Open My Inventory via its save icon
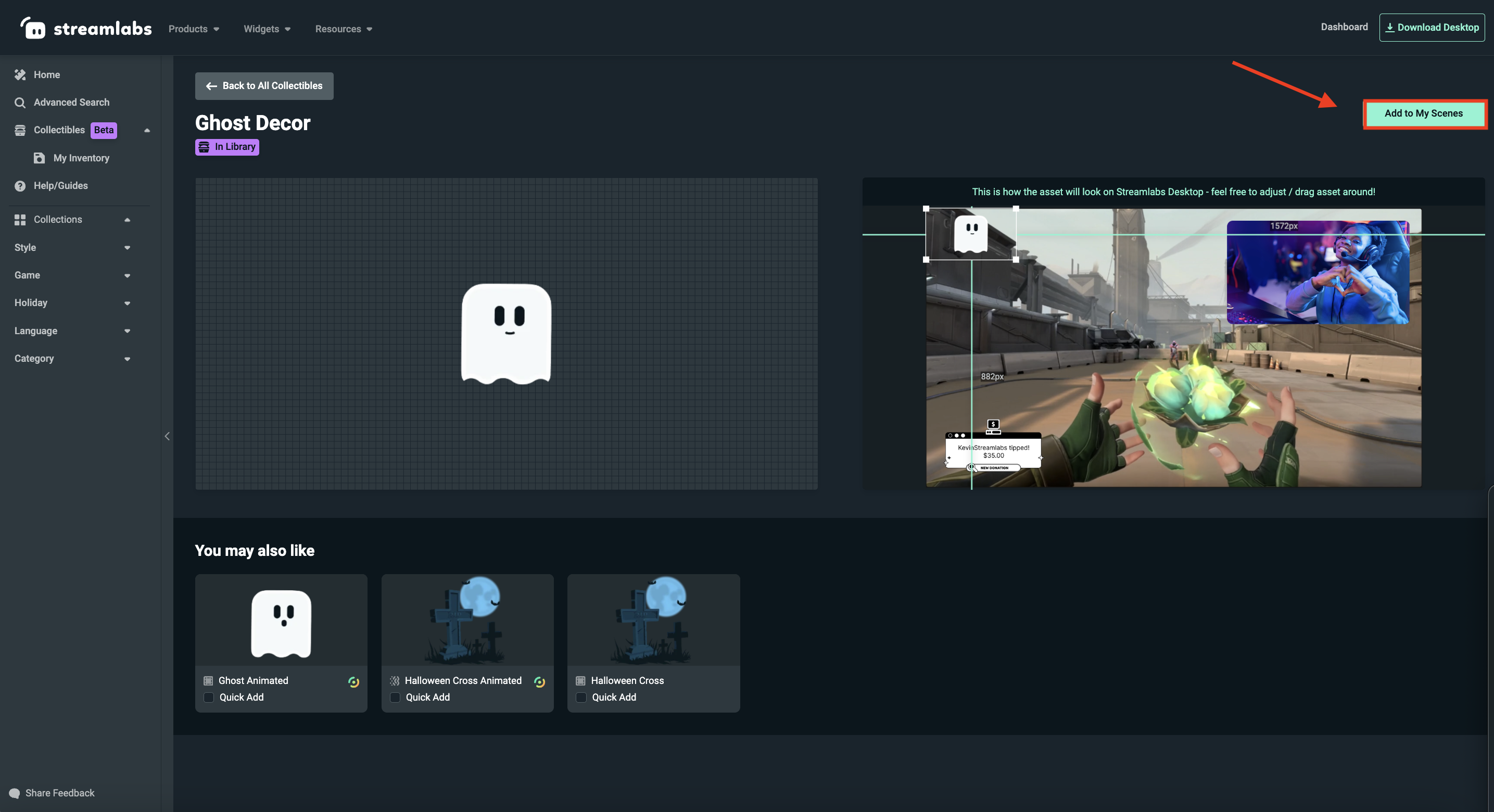 click(39, 157)
